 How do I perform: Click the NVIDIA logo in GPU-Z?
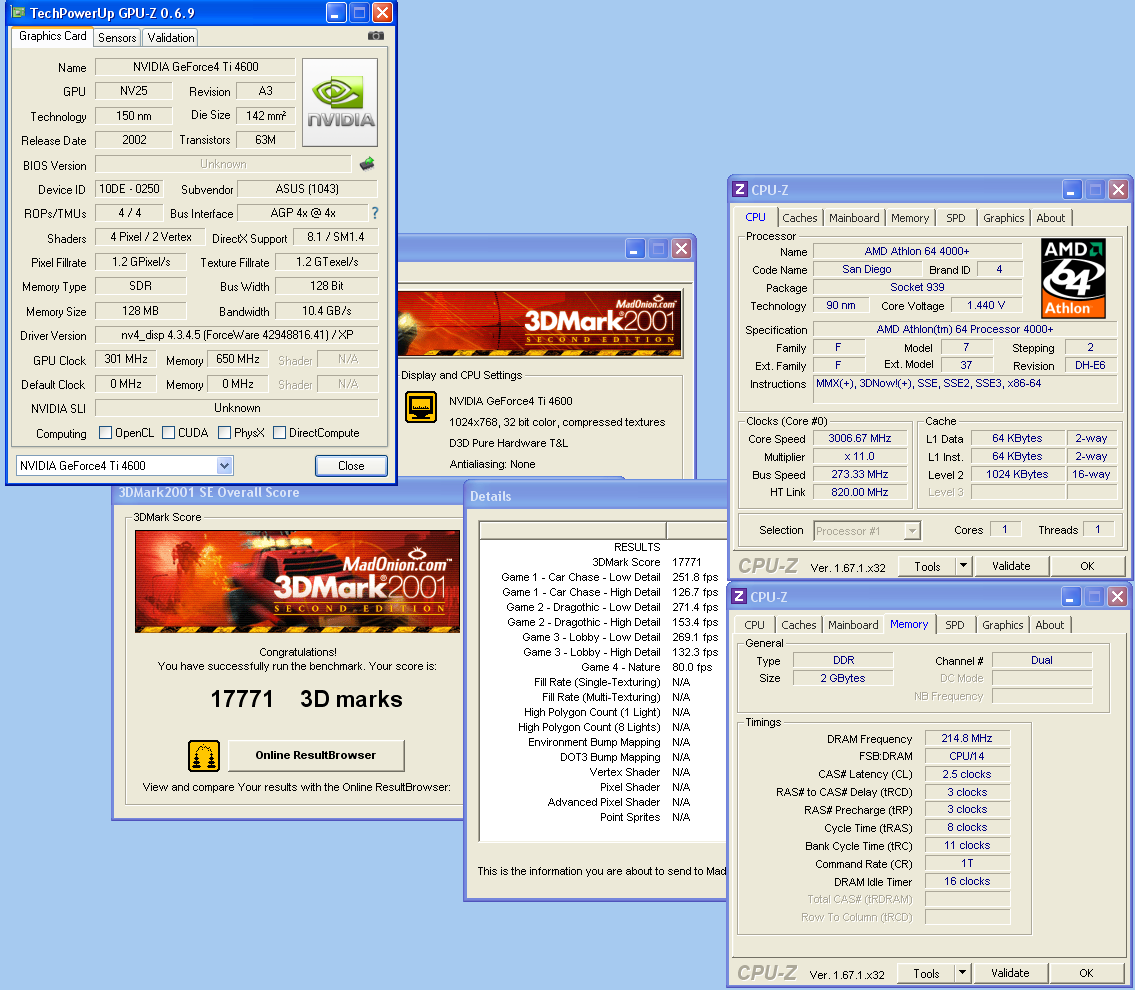tap(339, 103)
